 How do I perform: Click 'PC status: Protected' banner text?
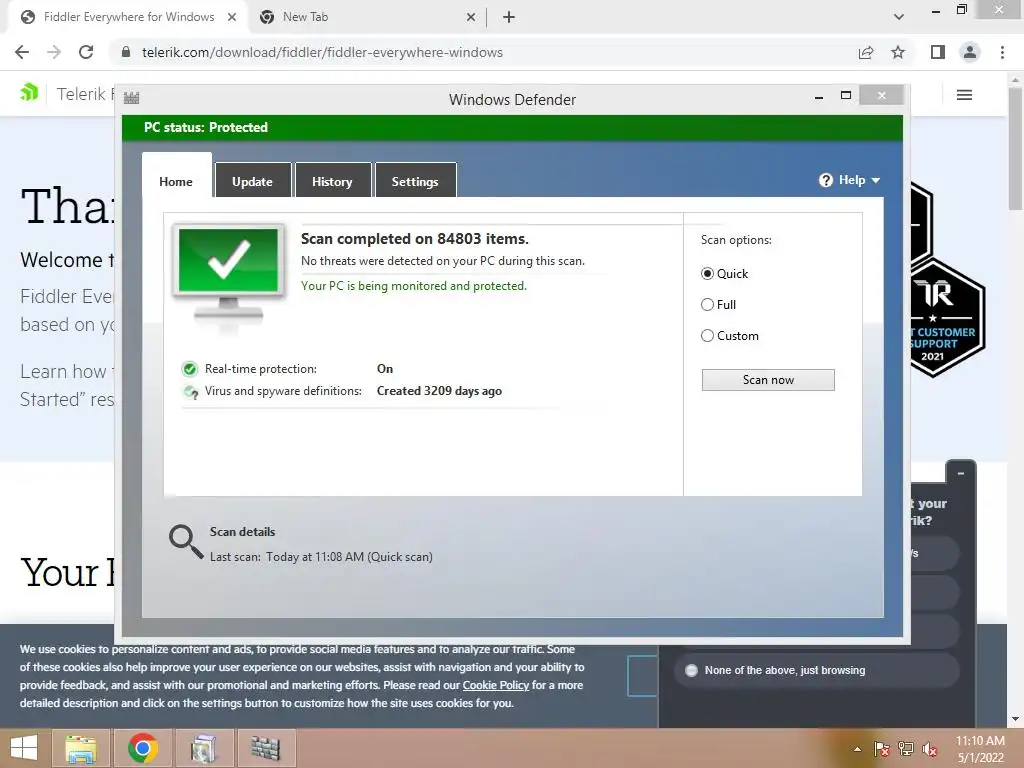pyautogui.click(x=206, y=127)
